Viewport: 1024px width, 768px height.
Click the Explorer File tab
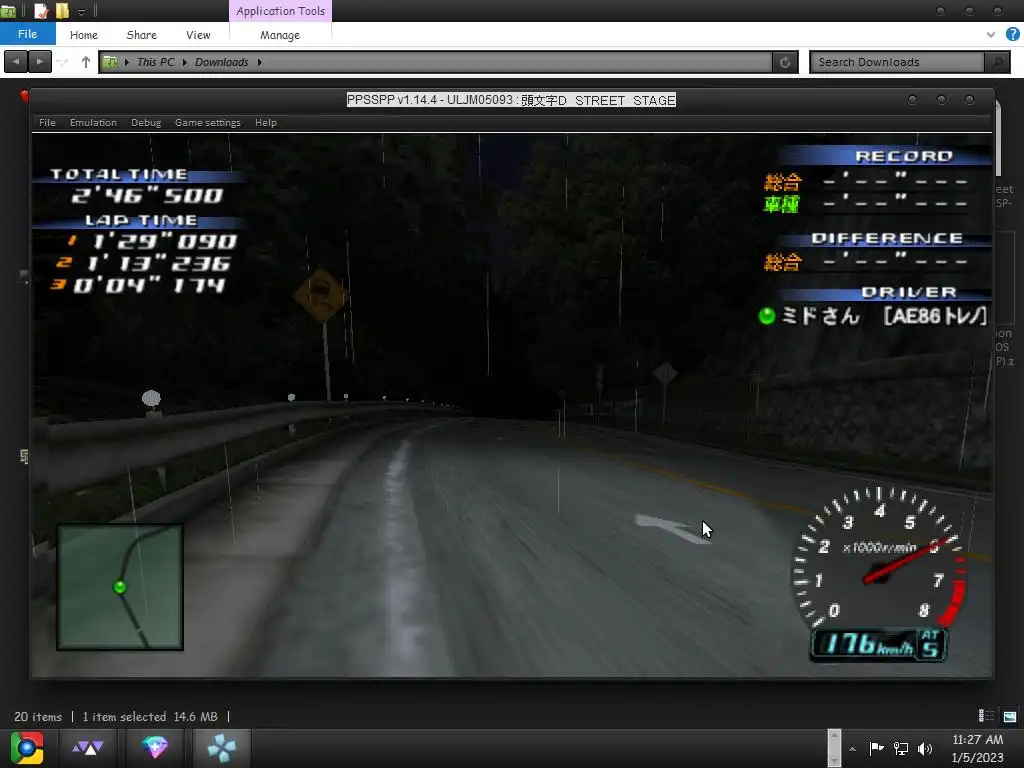pos(27,34)
